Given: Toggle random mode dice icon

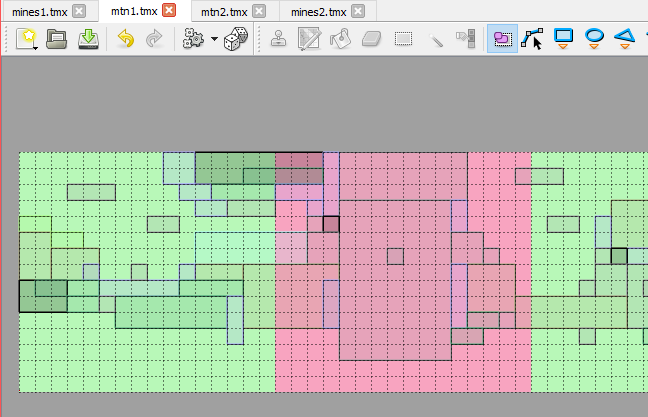Looking at the screenshot, I should coord(236,39).
